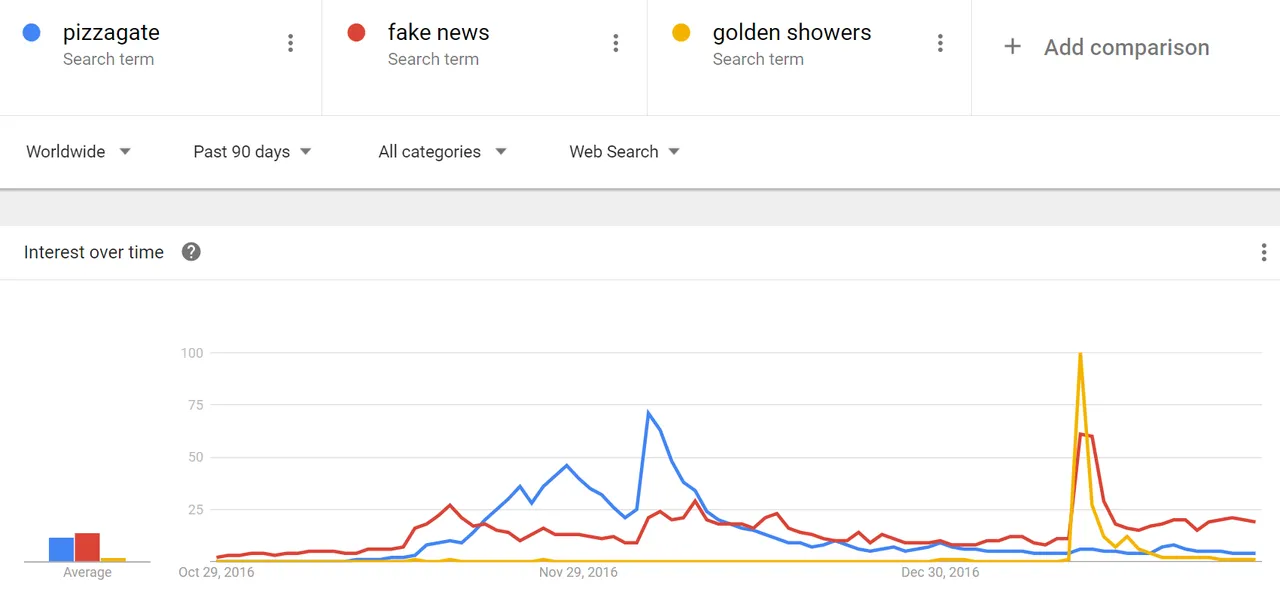Edit the fake news search term
The height and width of the screenshot is (589, 1280).
click(438, 33)
